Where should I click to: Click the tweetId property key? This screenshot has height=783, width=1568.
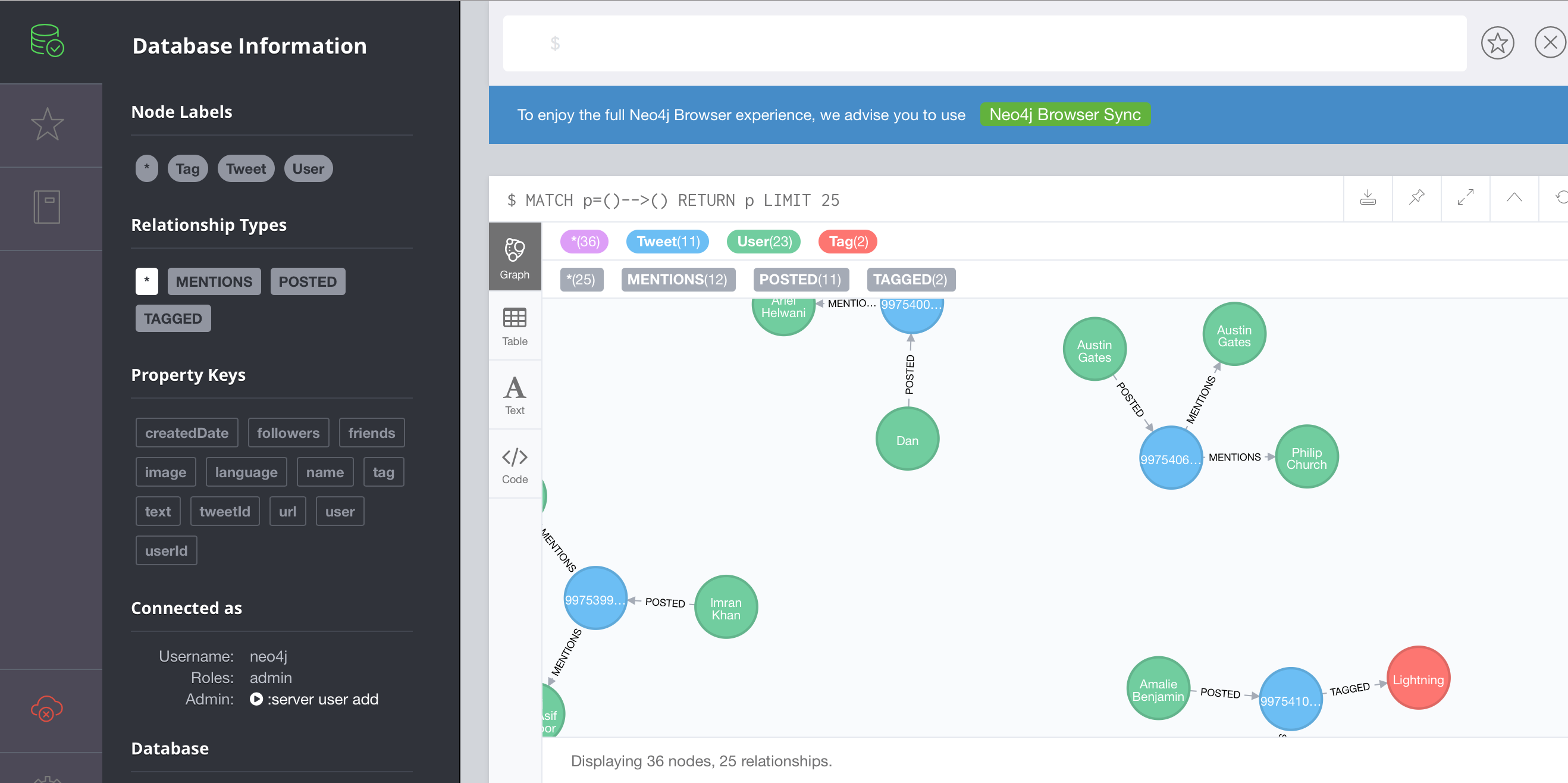(225, 512)
